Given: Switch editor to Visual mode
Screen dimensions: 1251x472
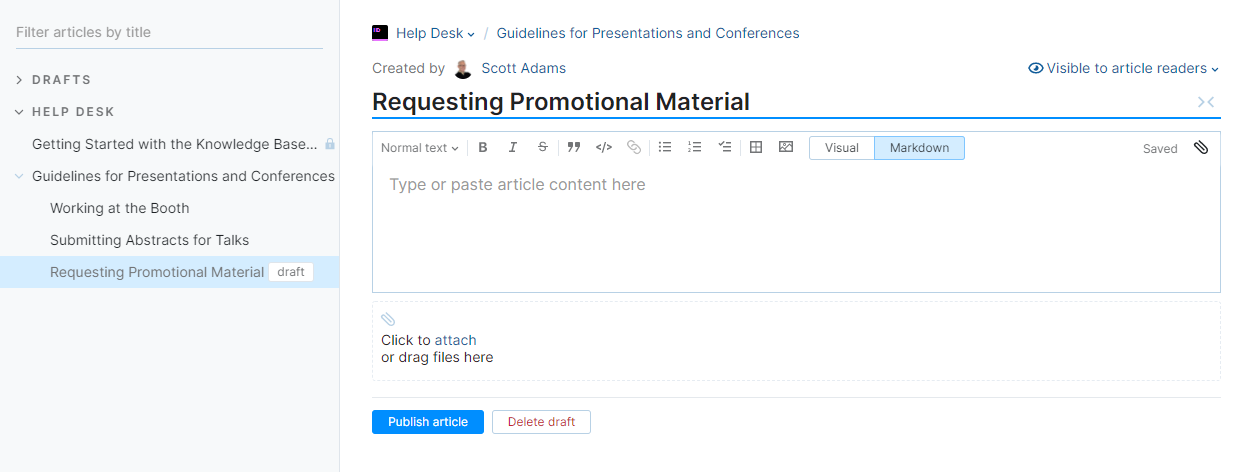Looking at the screenshot, I should pyautogui.click(x=841, y=148).
